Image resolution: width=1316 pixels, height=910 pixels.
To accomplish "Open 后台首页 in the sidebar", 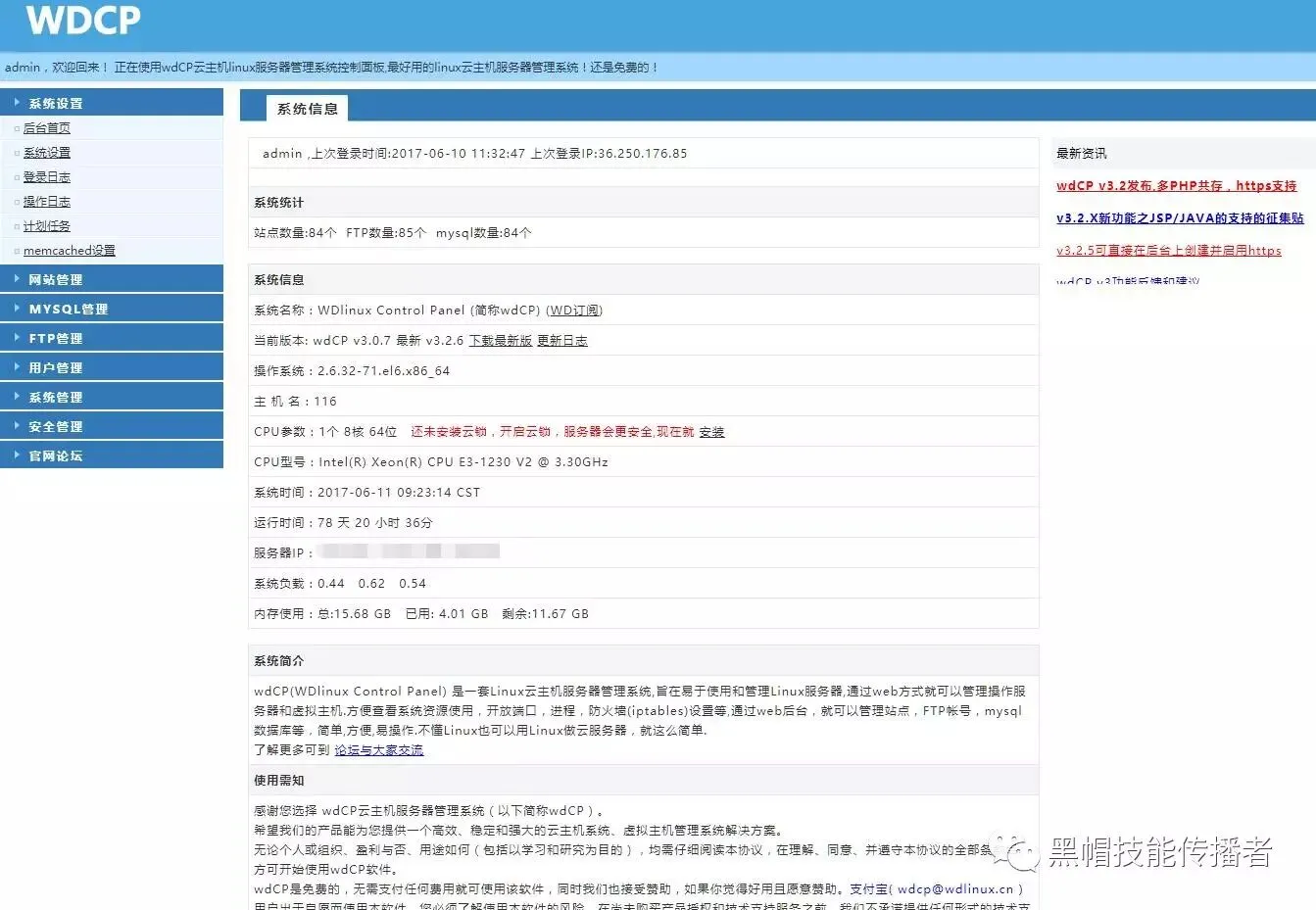I will 47,128.
